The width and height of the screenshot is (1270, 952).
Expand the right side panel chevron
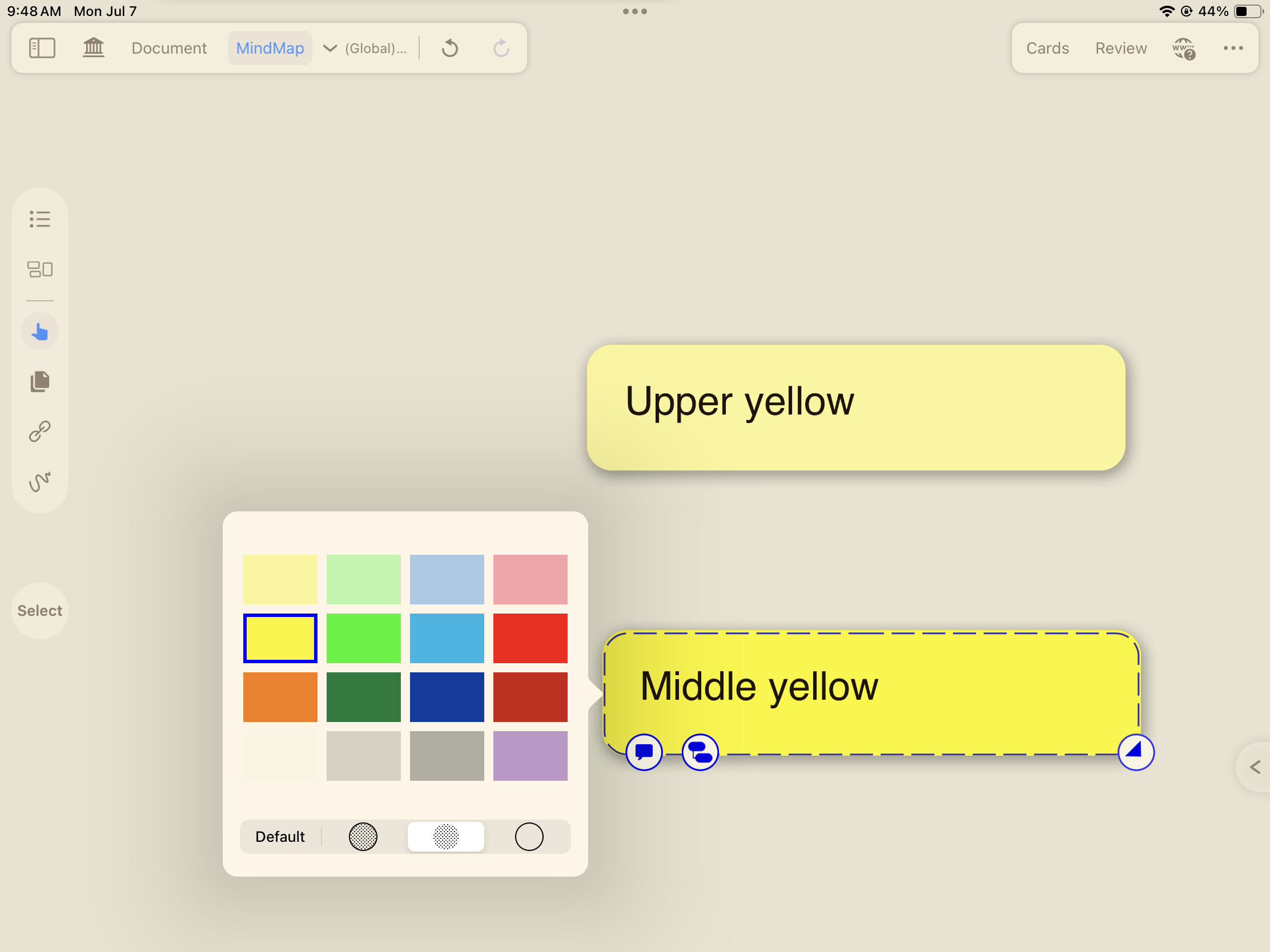[1255, 767]
